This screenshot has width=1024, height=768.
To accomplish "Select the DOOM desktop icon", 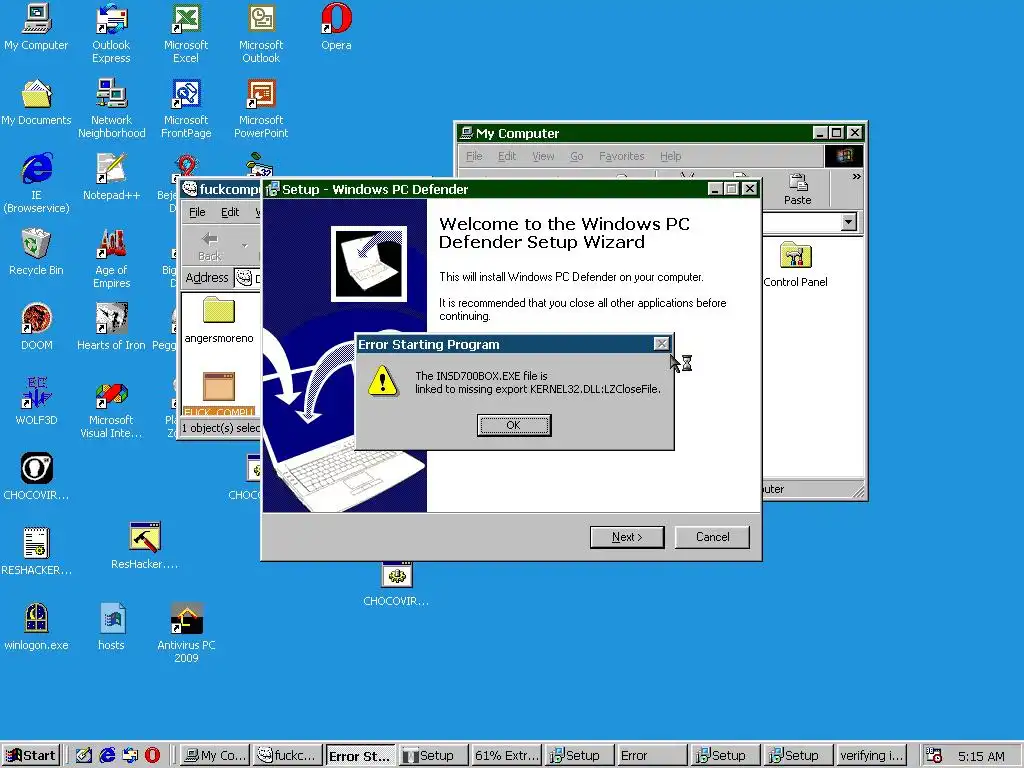I will [x=37, y=327].
